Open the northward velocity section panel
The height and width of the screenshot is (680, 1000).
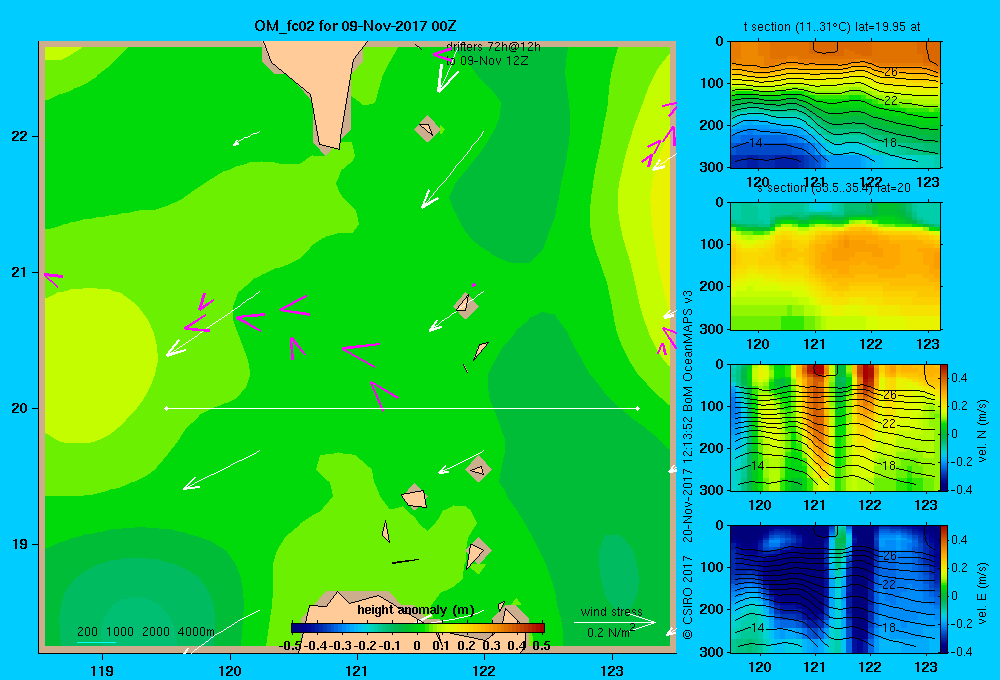click(x=834, y=427)
